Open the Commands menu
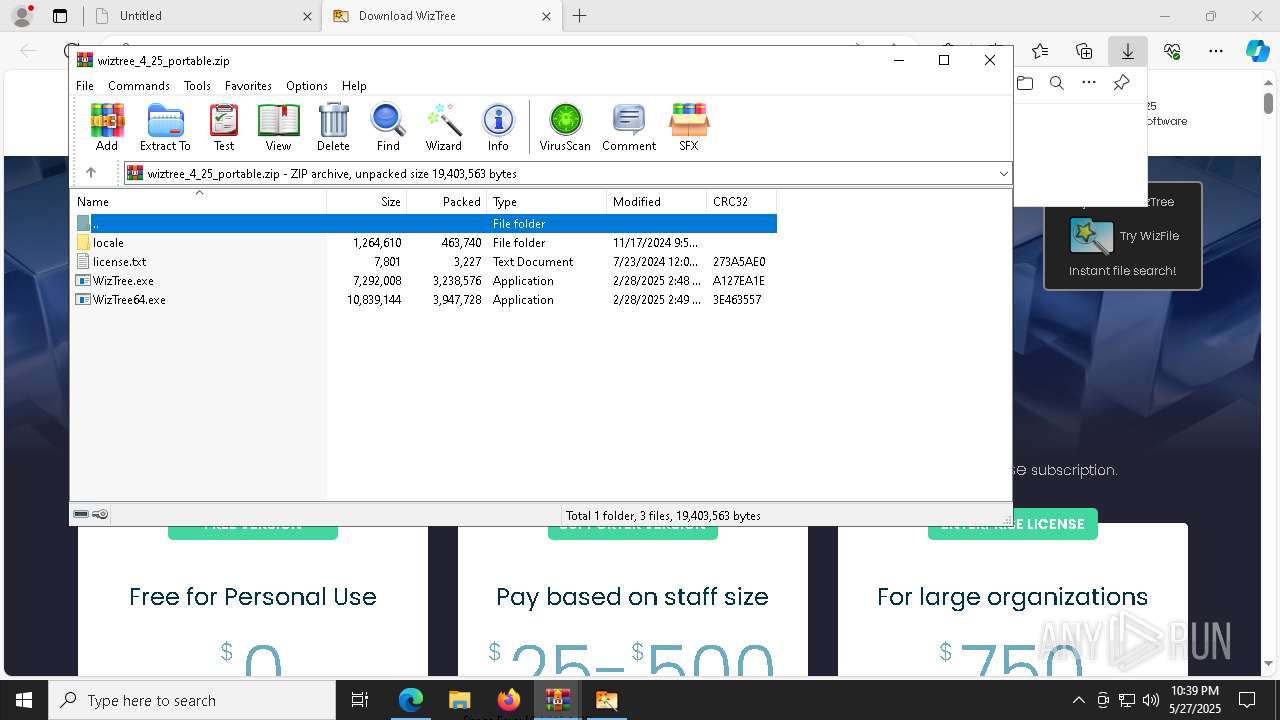Viewport: 1280px width, 720px height. [x=139, y=86]
